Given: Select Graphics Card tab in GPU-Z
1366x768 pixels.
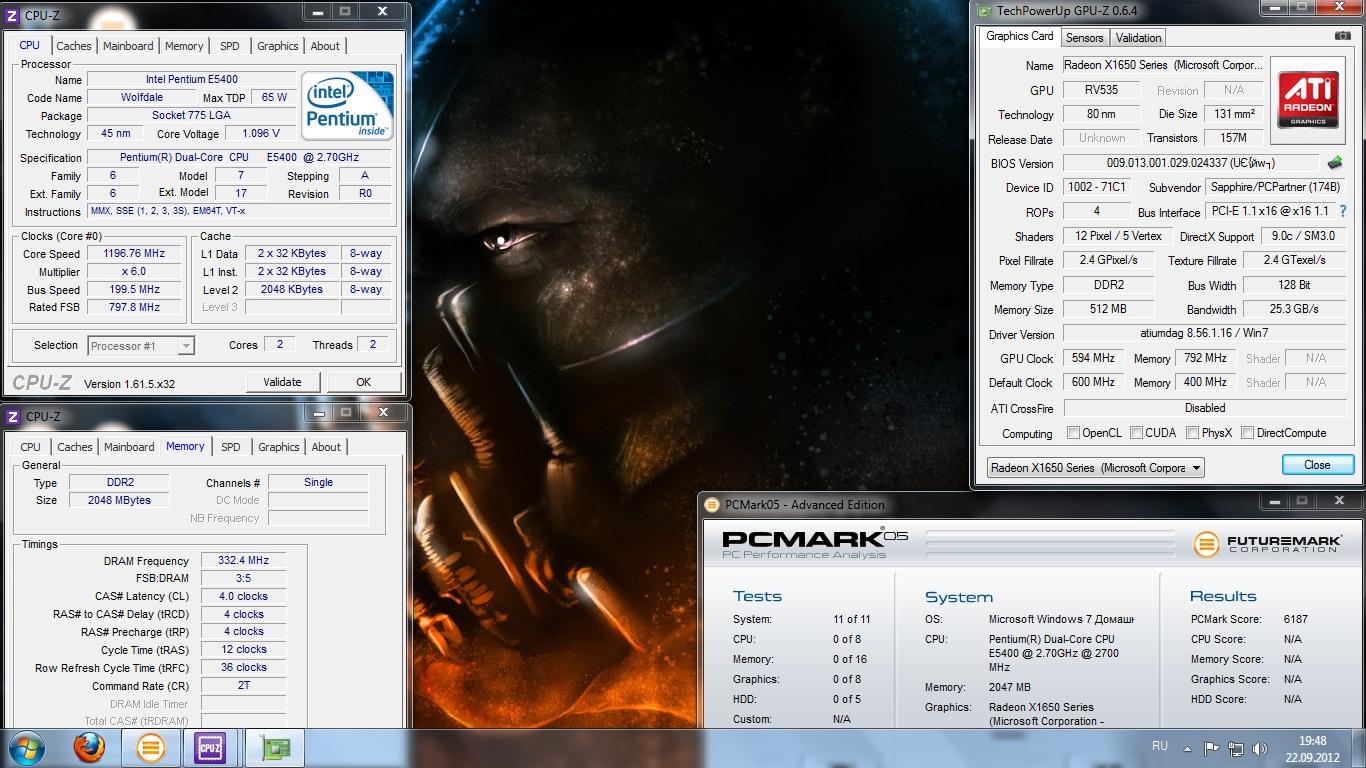Looking at the screenshot, I should point(1019,36).
